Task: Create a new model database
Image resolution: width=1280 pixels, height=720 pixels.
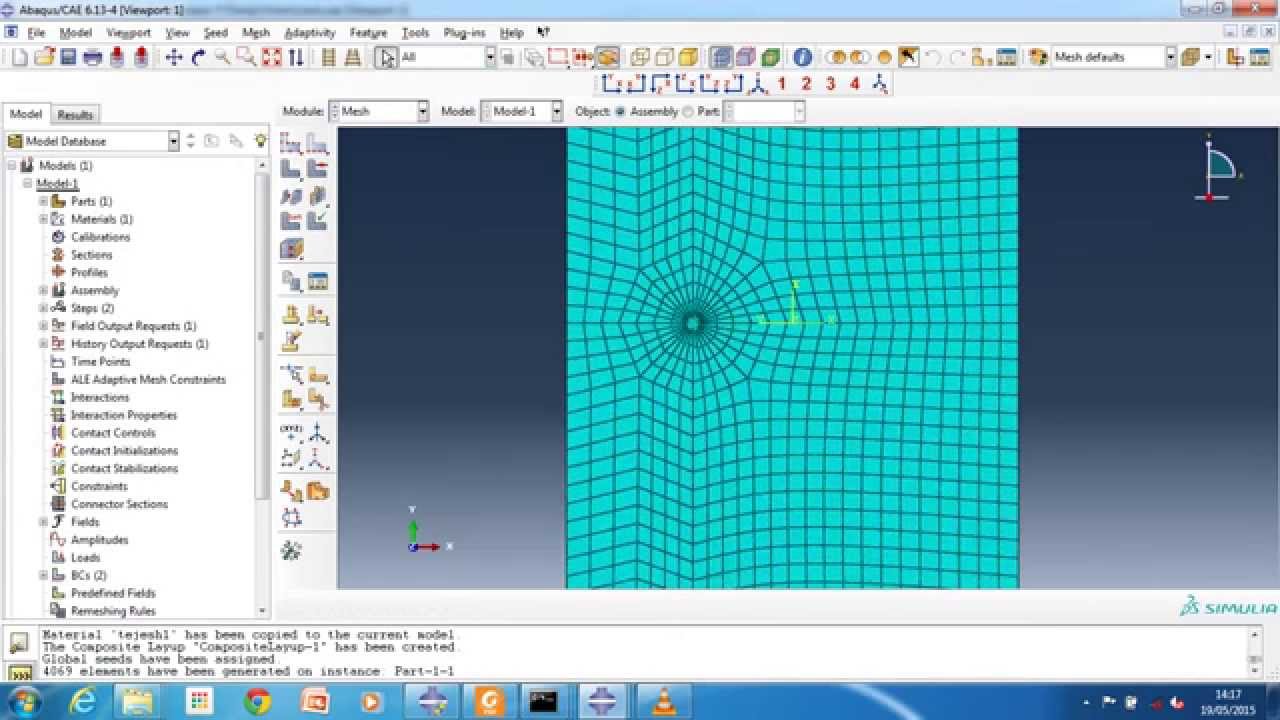Action: (x=20, y=58)
